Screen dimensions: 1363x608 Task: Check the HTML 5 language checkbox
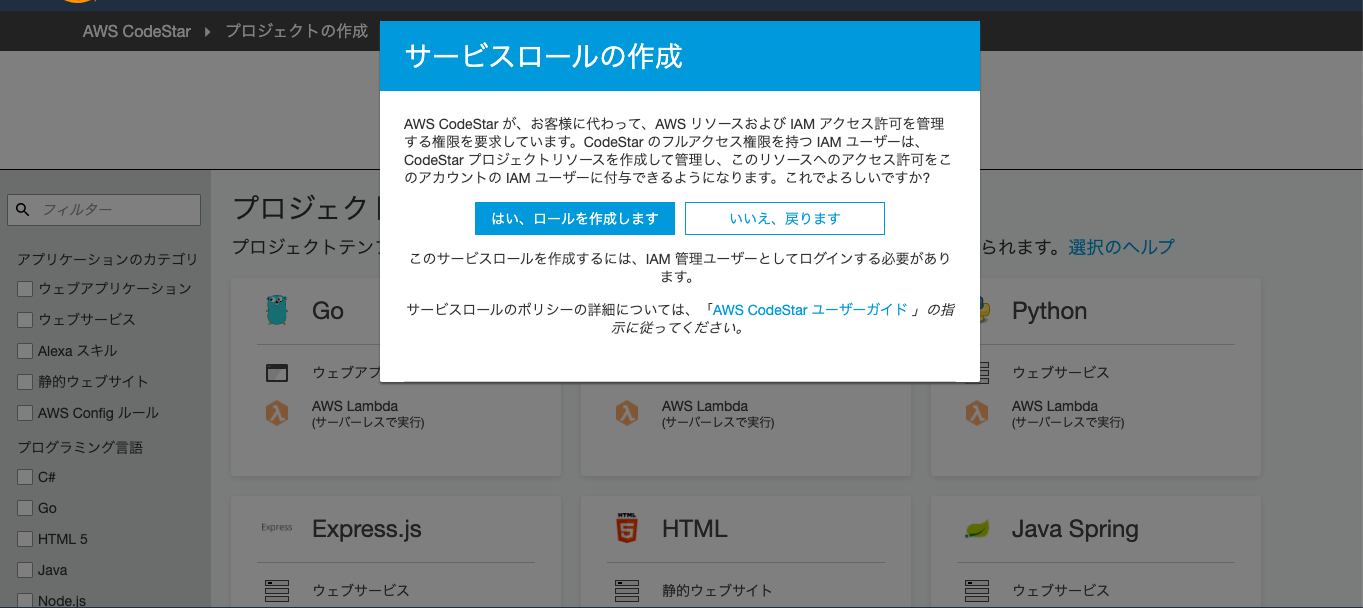click(x=25, y=539)
